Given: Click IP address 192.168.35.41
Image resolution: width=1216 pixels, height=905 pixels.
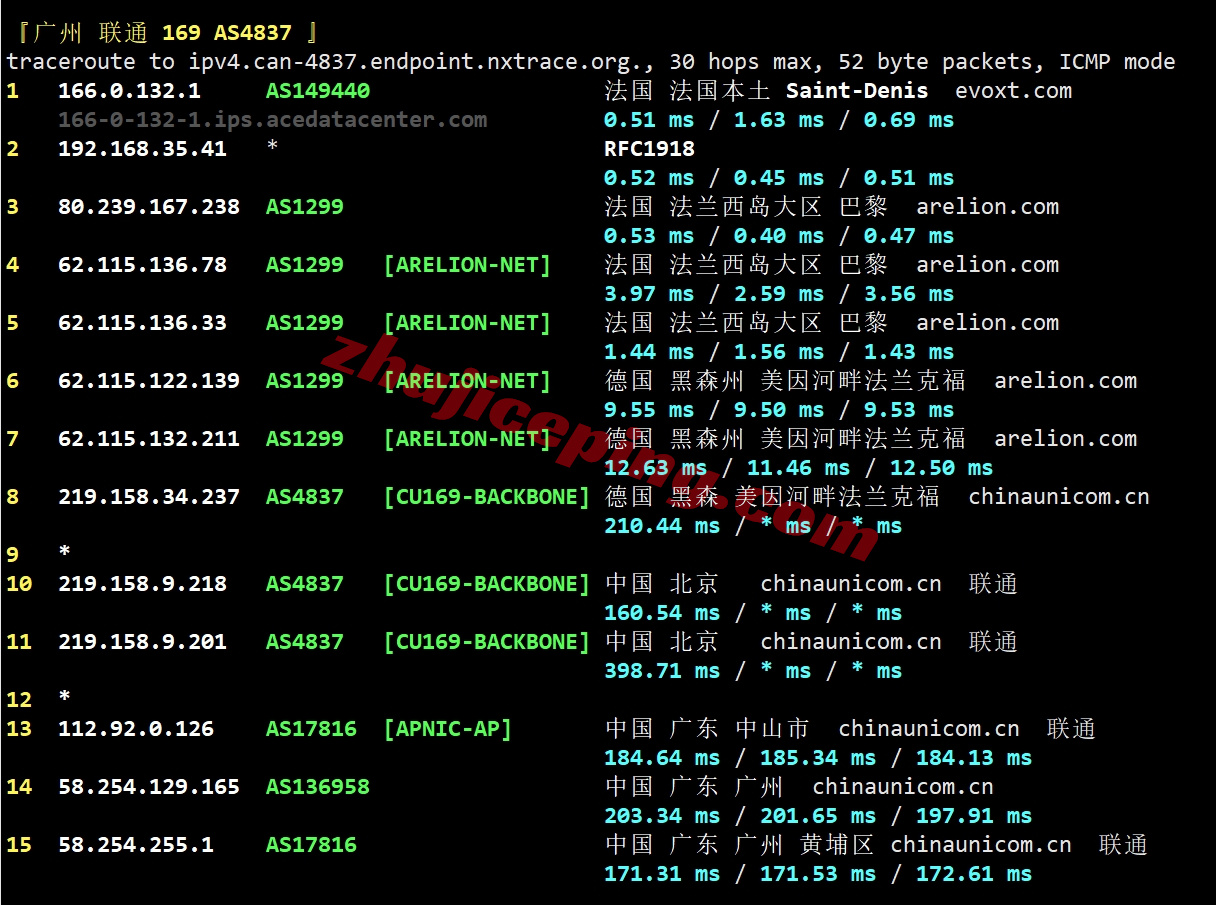Looking at the screenshot, I should [142, 149].
